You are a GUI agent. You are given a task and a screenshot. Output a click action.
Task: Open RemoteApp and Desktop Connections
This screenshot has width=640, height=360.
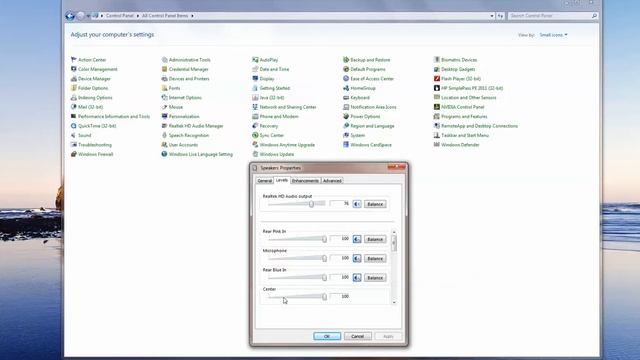pos(480,126)
